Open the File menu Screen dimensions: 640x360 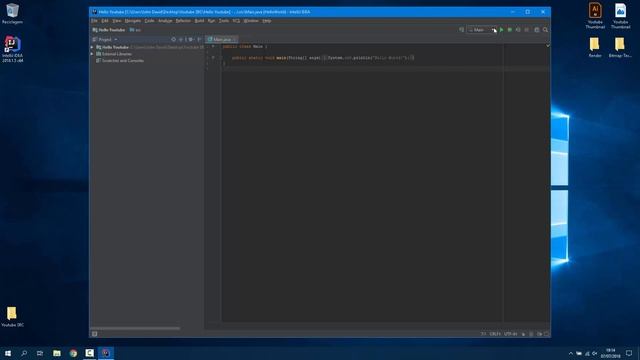94,21
